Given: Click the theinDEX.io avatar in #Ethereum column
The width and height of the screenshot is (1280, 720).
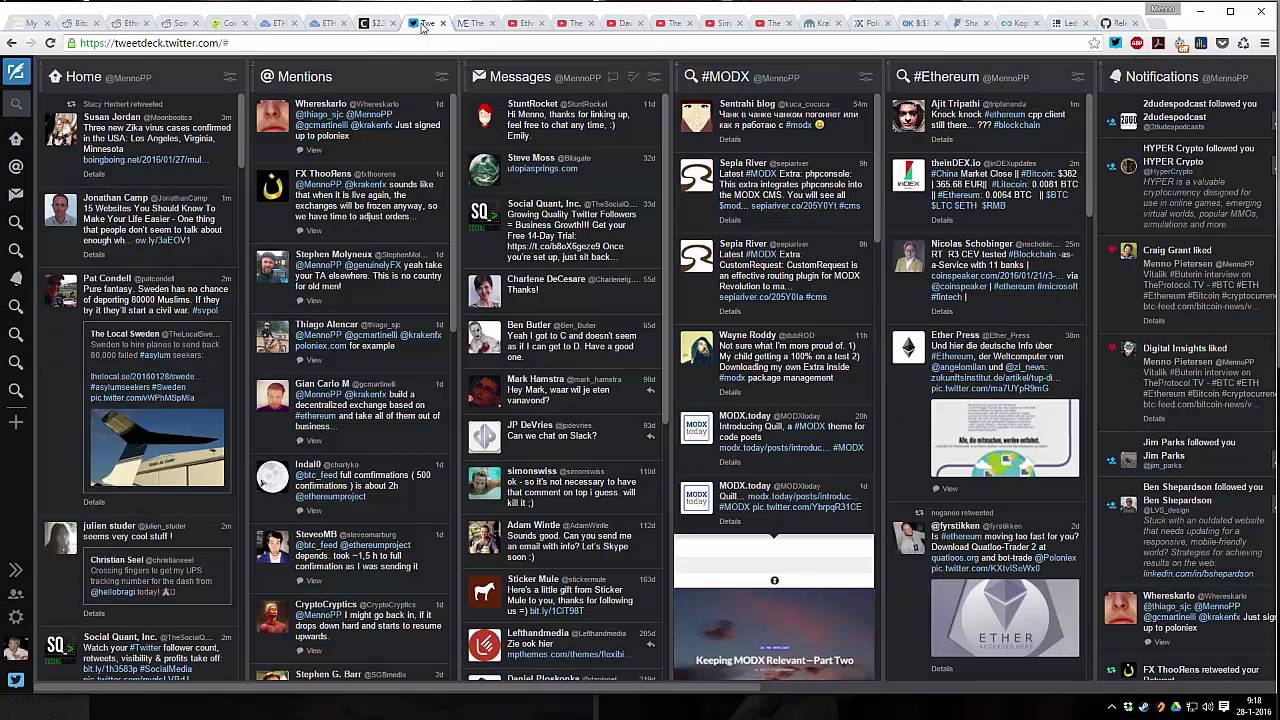Looking at the screenshot, I should 909,174.
